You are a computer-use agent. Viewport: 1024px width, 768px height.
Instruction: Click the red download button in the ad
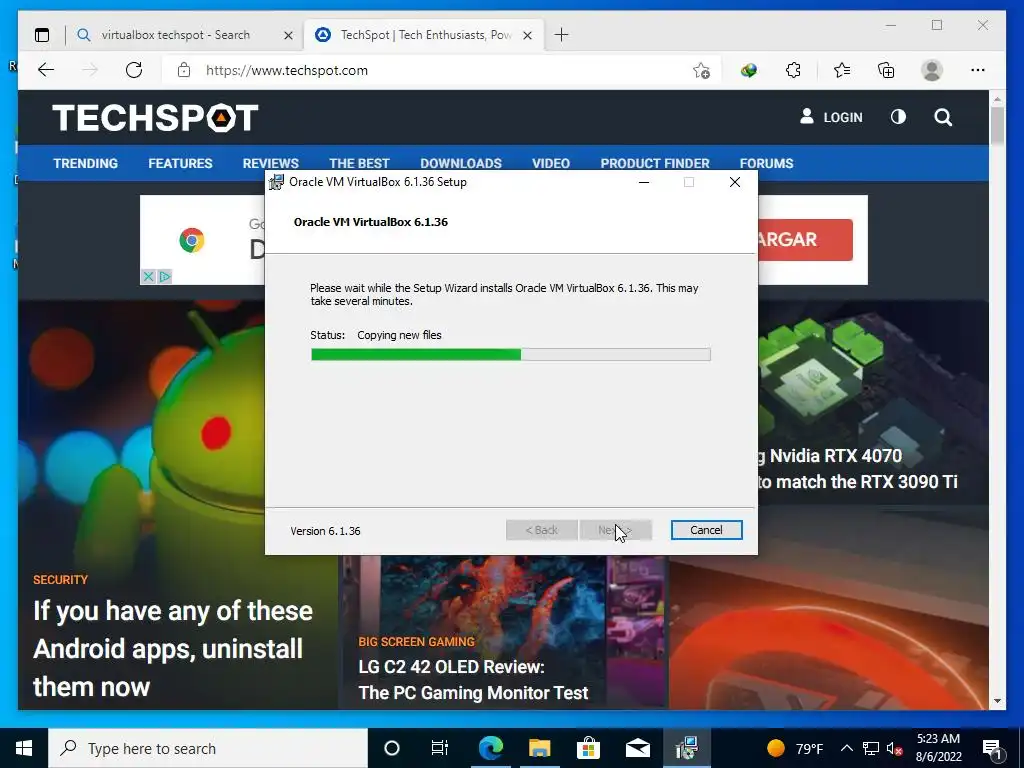click(805, 240)
